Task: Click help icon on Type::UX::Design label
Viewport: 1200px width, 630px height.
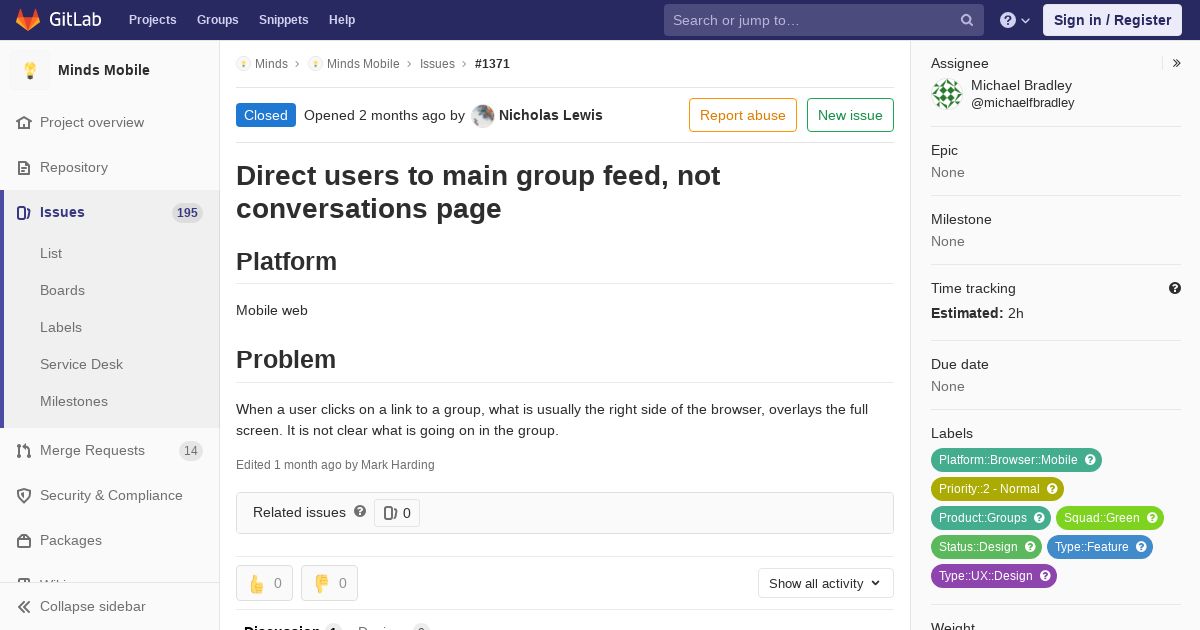Action: pyautogui.click(x=1045, y=576)
